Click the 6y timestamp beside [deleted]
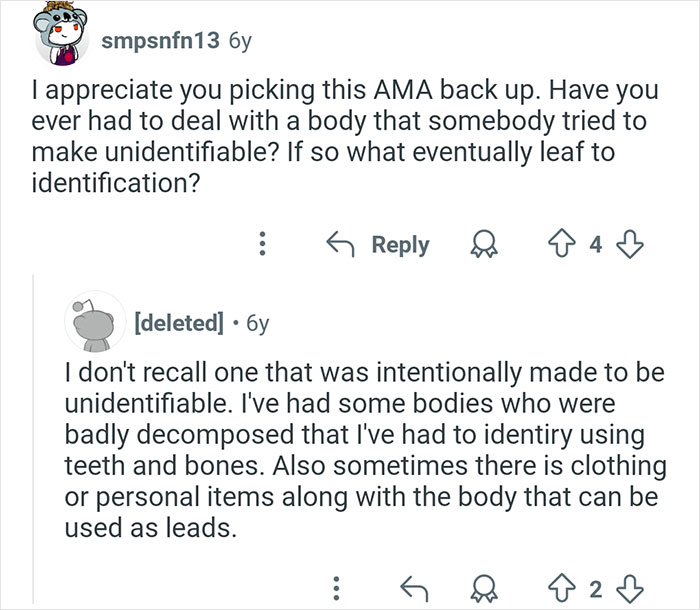This screenshot has width=700, height=610. point(256,323)
